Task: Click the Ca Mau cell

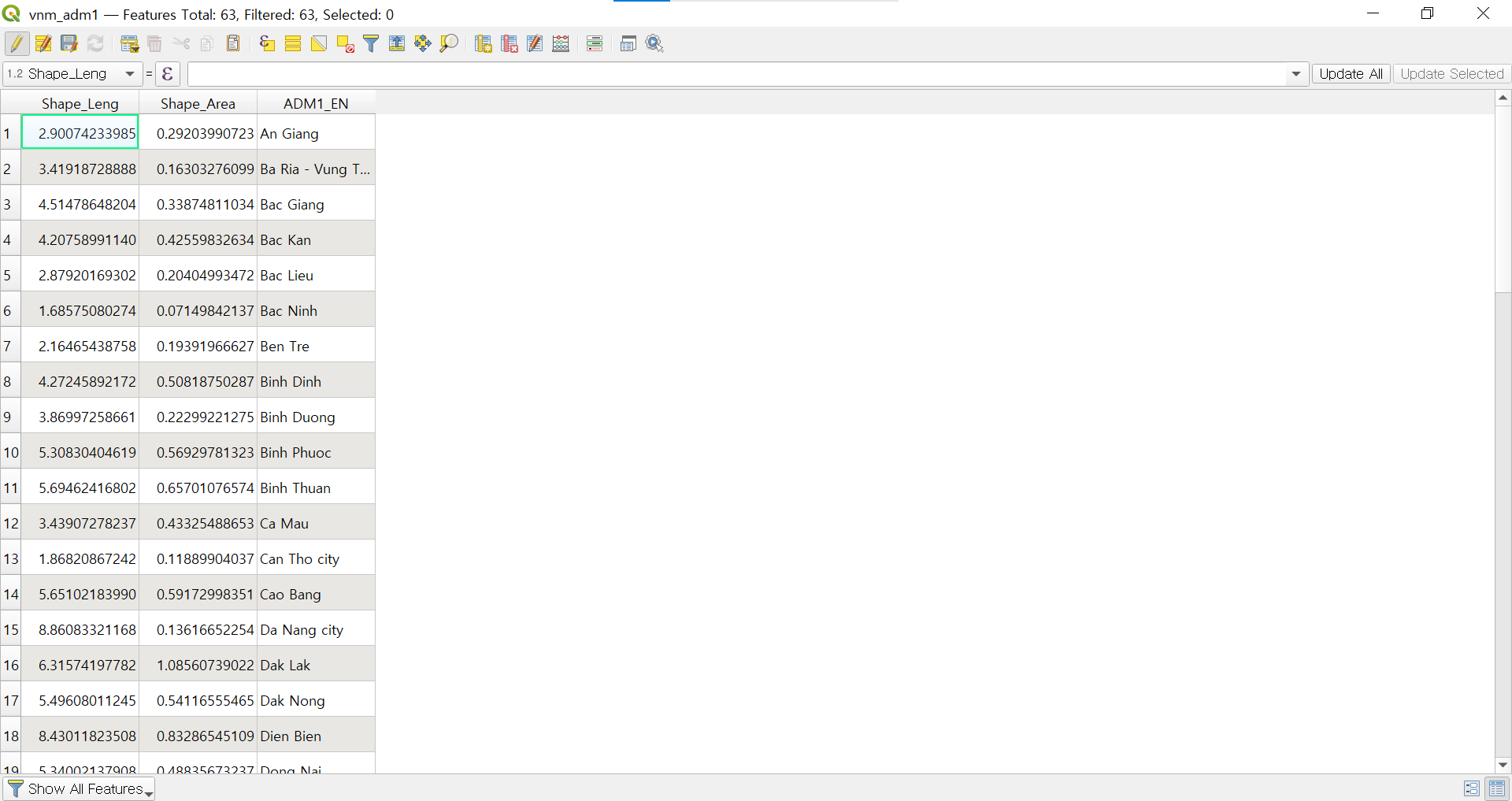Action: pos(316,524)
